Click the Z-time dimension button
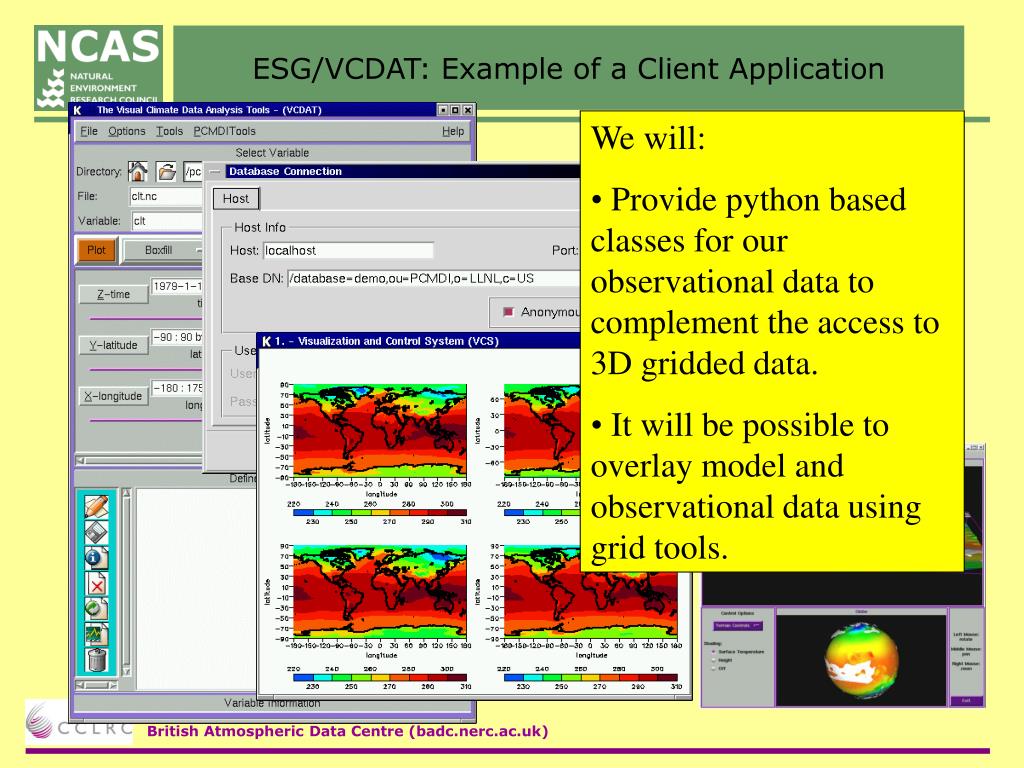Viewport: 1024px width, 768px height. (x=114, y=295)
